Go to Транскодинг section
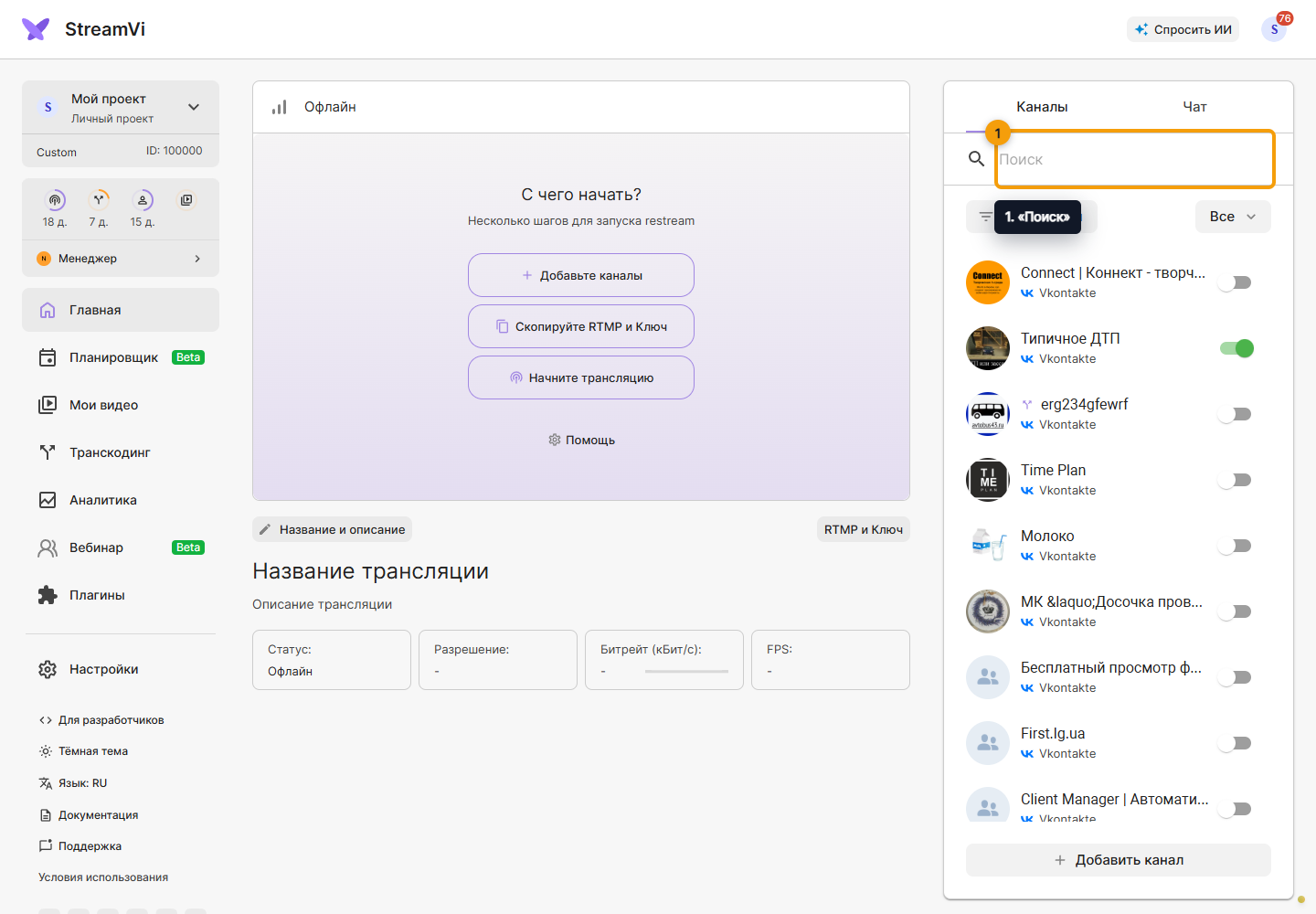This screenshot has width=1316, height=914. (x=121, y=452)
